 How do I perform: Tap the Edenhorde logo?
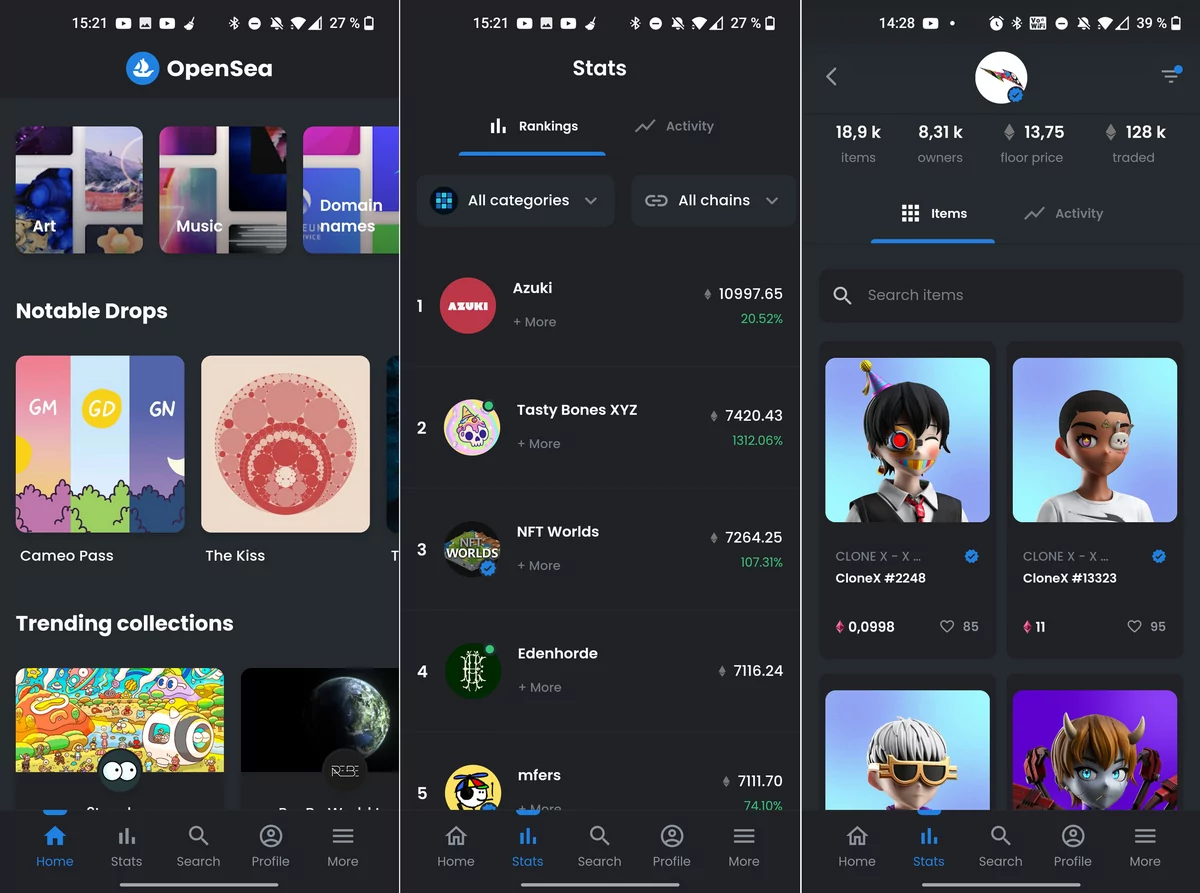coord(473,672)
